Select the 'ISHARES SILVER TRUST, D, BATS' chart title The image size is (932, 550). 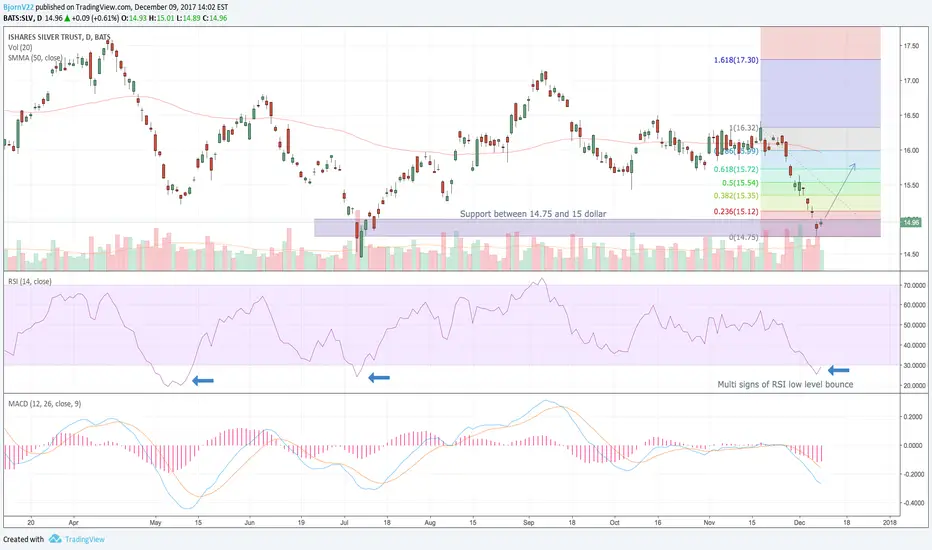pyautogui.click(x=59, y=37)
